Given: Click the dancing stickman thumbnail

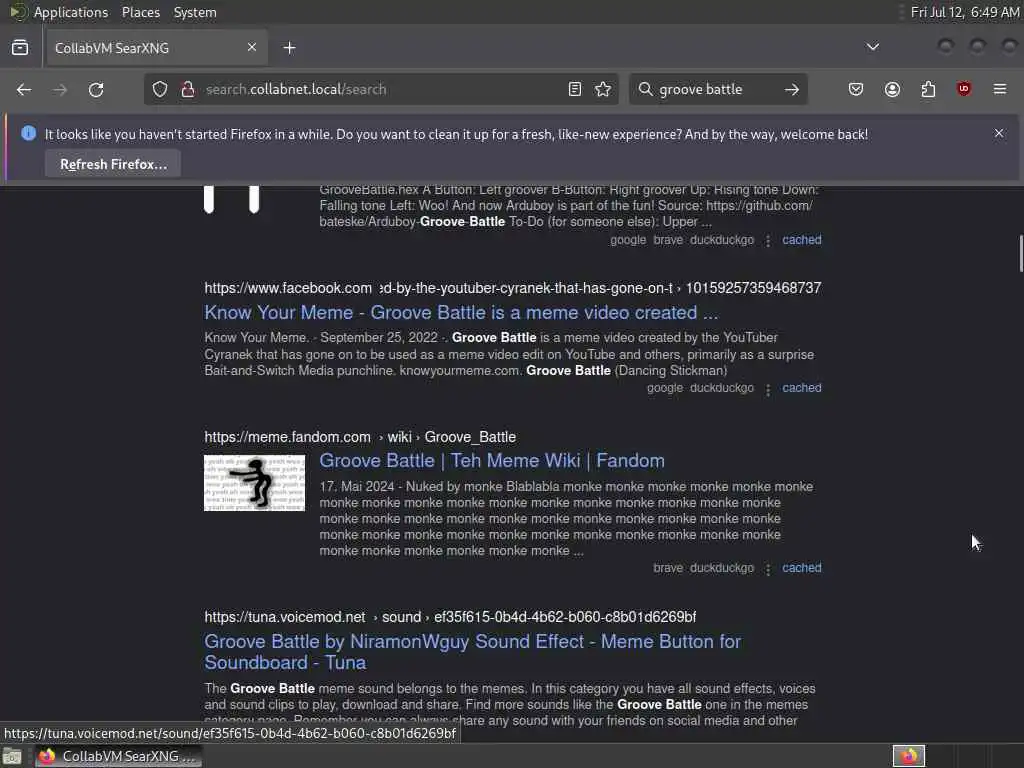Looking at the screenshot, I should [255, 483].
